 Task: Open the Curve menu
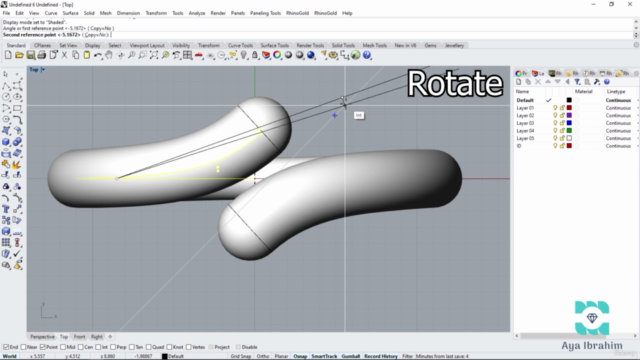(x=51, y=13)
